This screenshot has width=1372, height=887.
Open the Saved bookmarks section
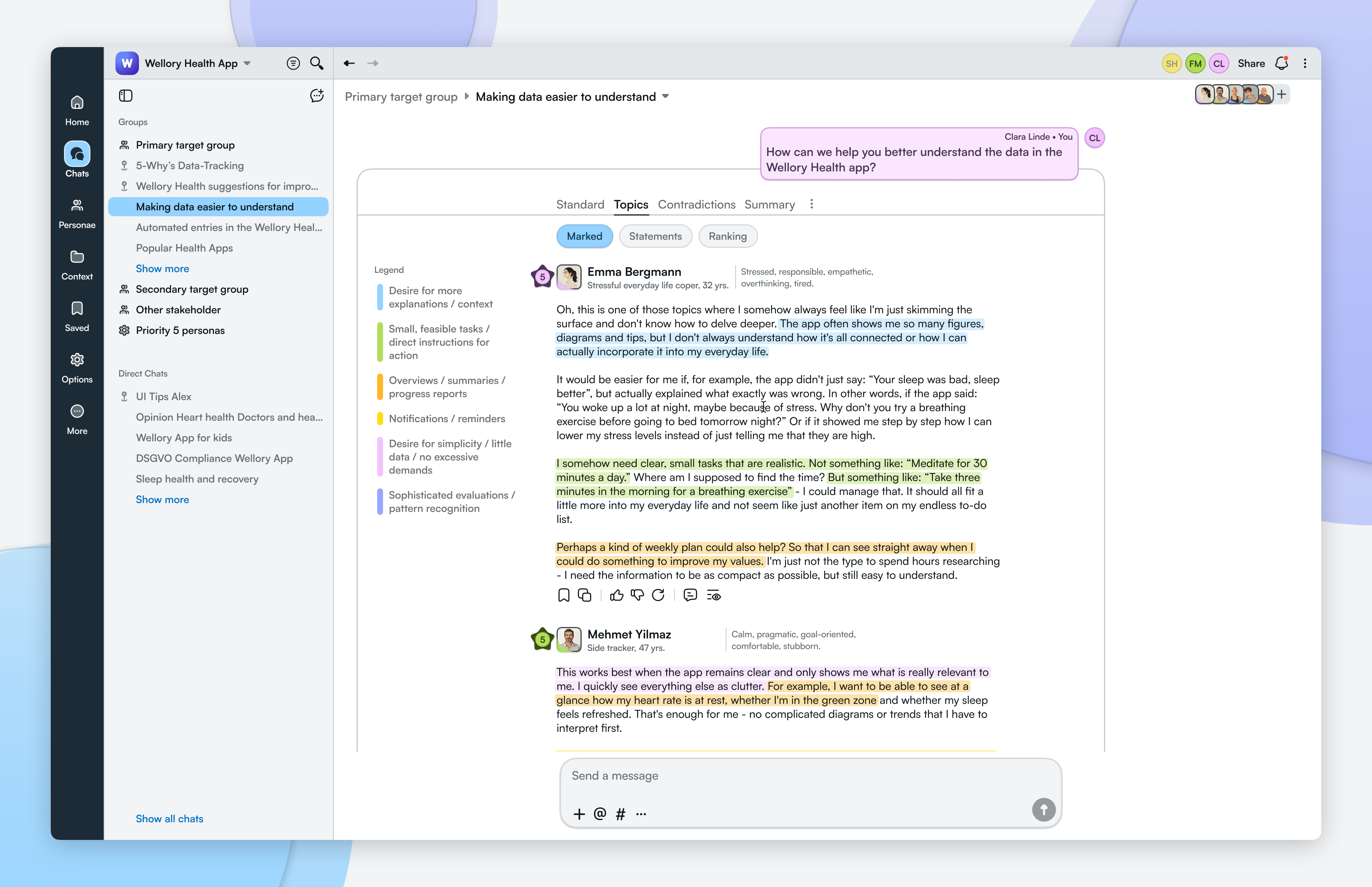click(76, 316)
